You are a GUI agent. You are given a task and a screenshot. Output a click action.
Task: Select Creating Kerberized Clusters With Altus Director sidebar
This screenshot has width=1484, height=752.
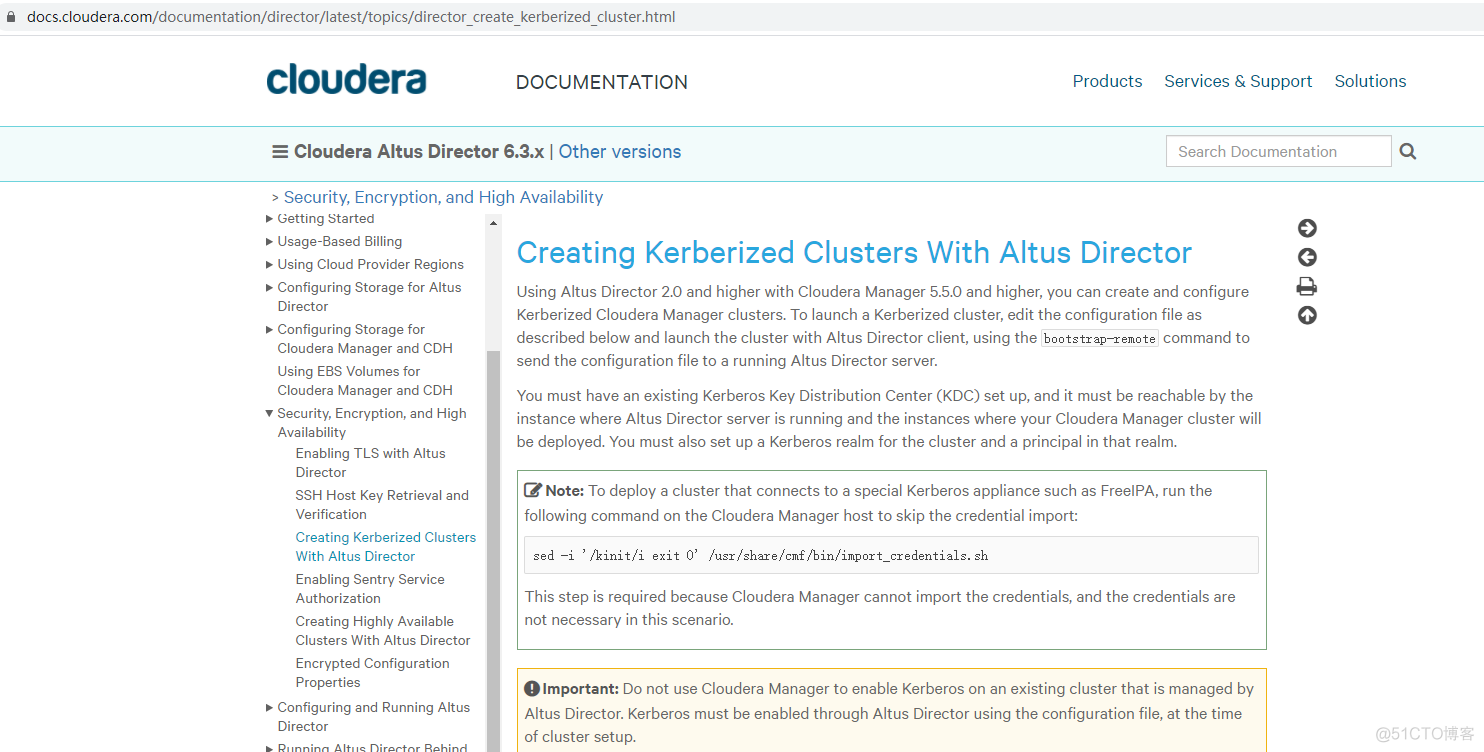[x=386, y=547]
